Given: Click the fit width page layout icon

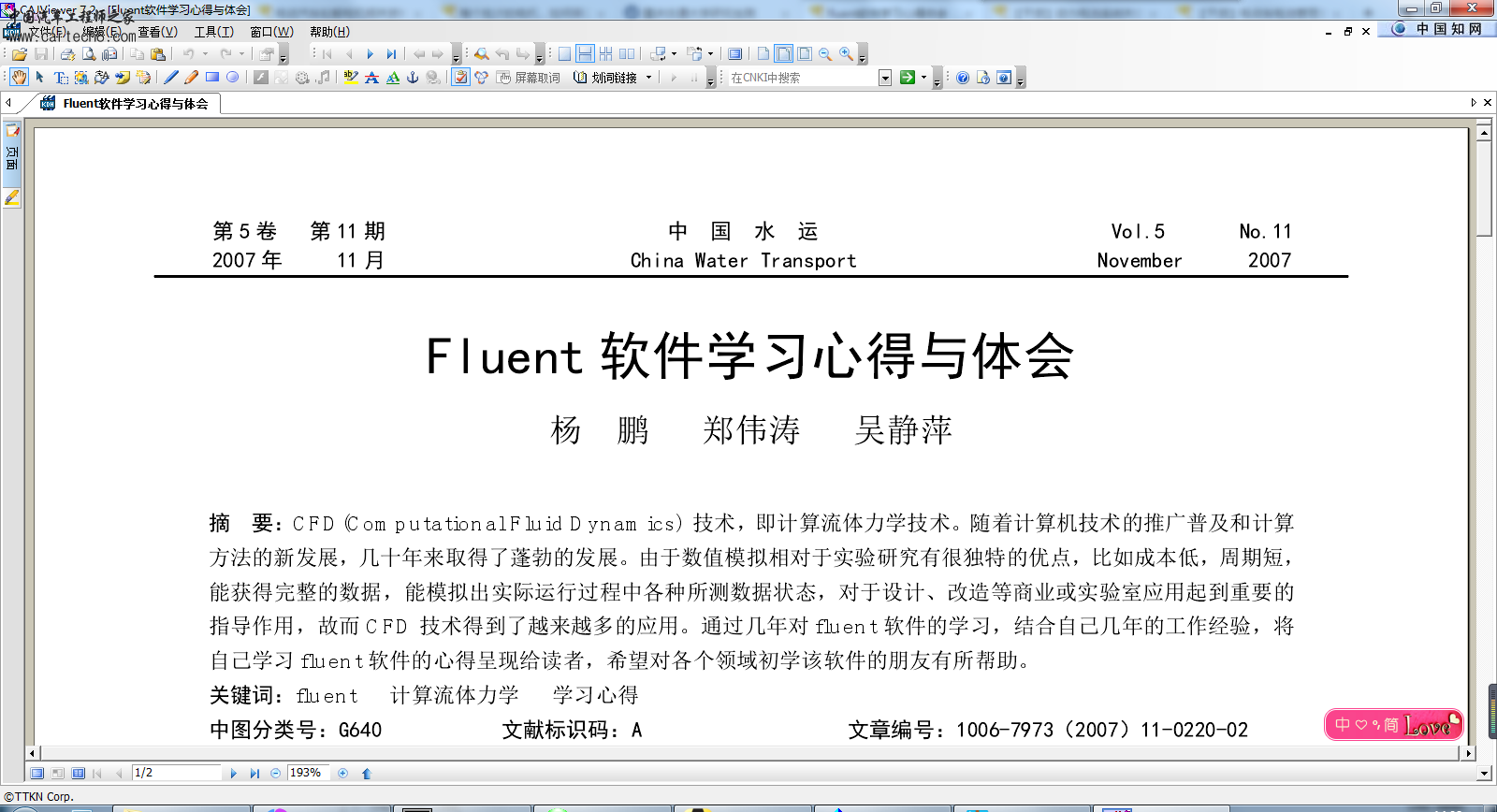Looking at the screenshot, I should click(784, 54).
